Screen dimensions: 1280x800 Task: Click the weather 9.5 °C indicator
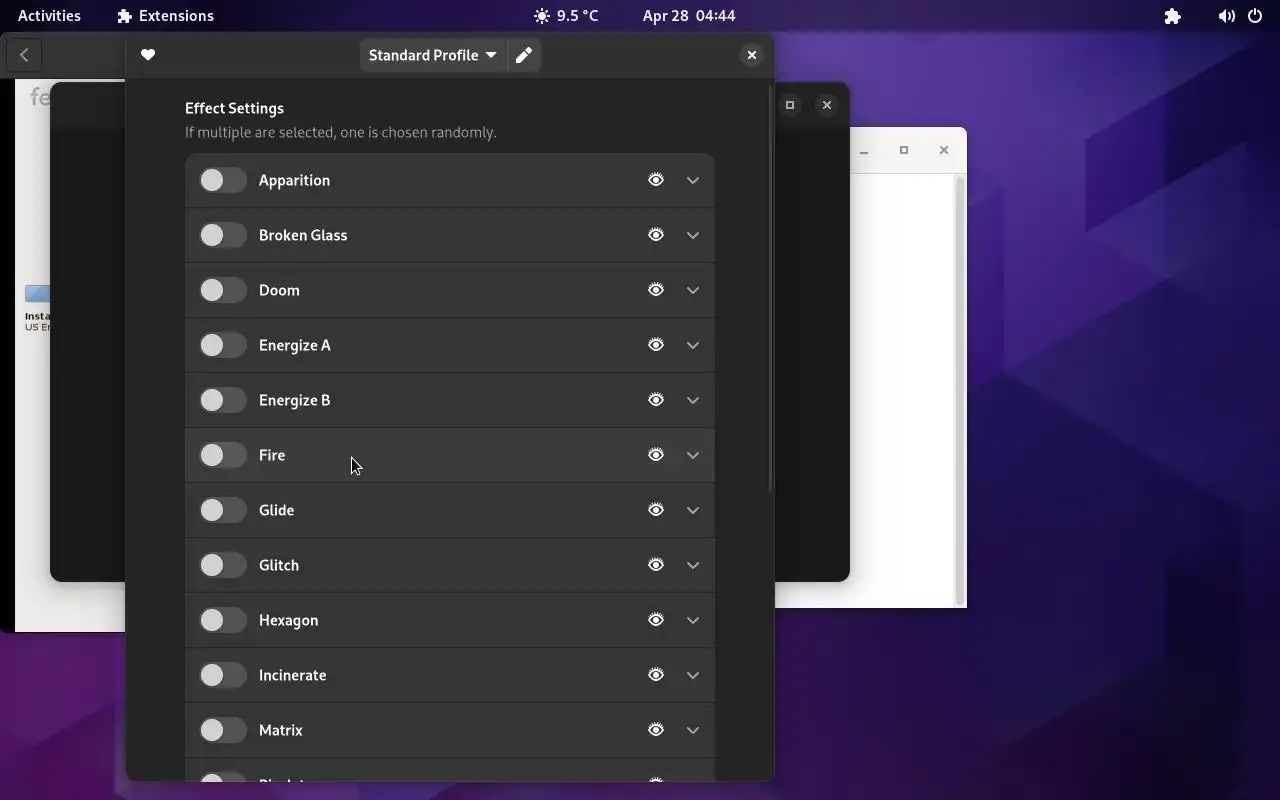(566, 16)
